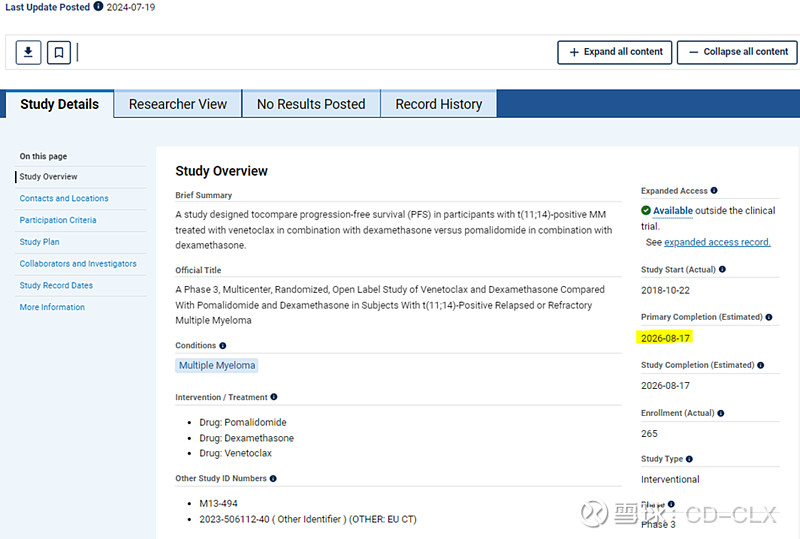Click info icon next to Study Start (Actual)
This screenshot has width=800, height=539.
click(722, 269)
